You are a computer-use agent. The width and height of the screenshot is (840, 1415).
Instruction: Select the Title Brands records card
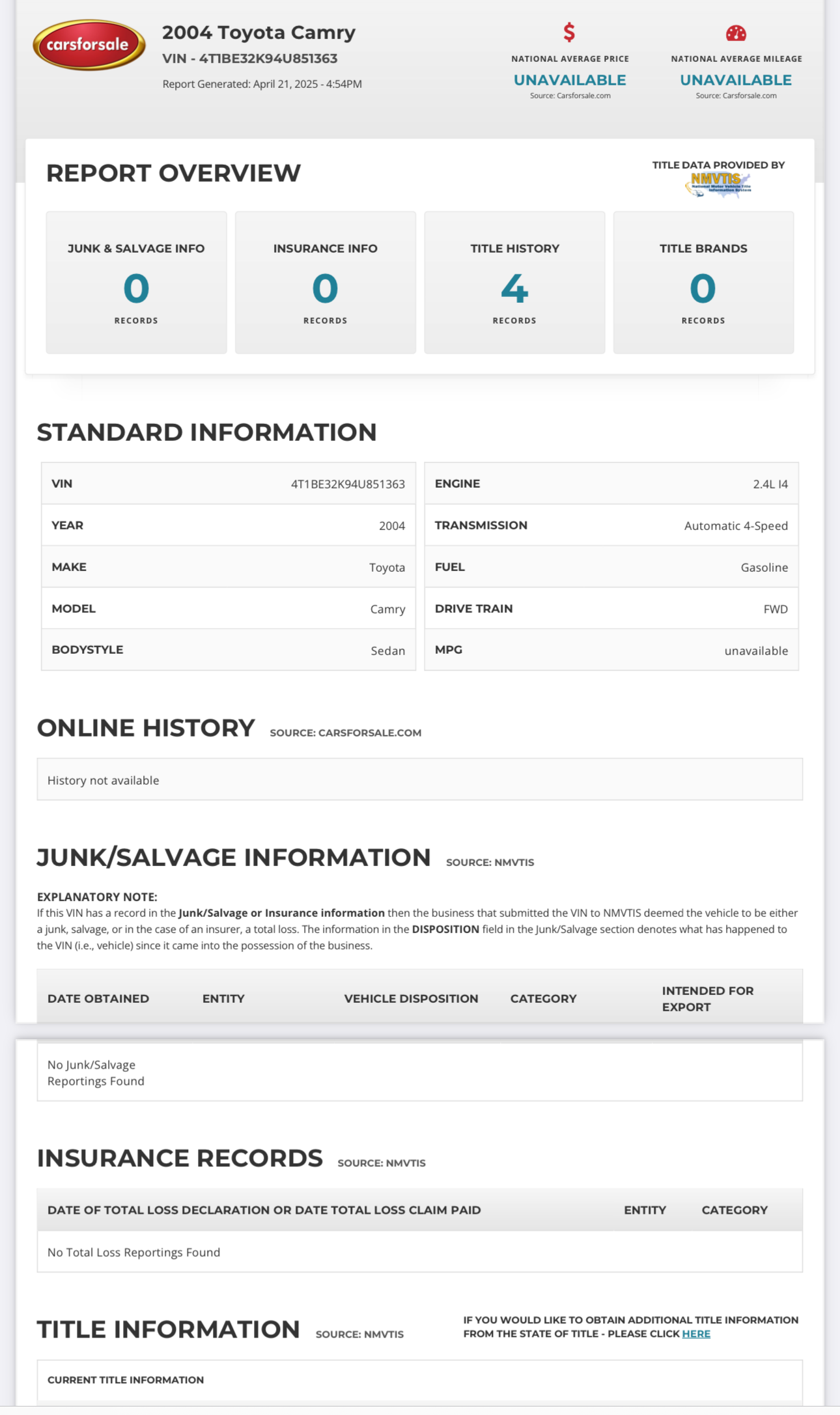point(703,283)
